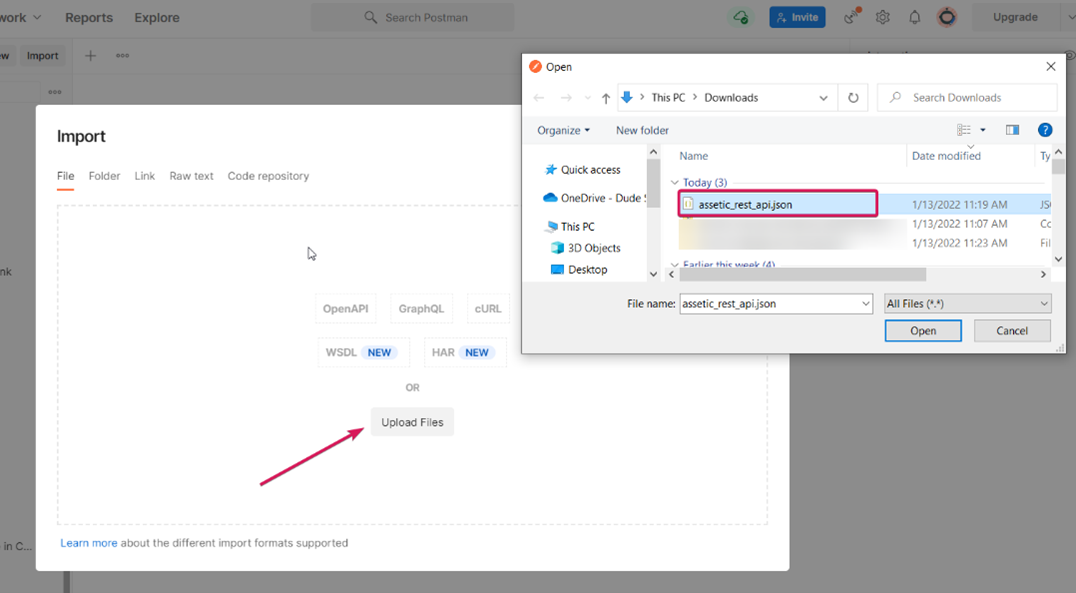Click the 1/13/2022 11:07 AM date cell
The height and width of the screenshot is (593, 1076).
[x=959, y=224]
